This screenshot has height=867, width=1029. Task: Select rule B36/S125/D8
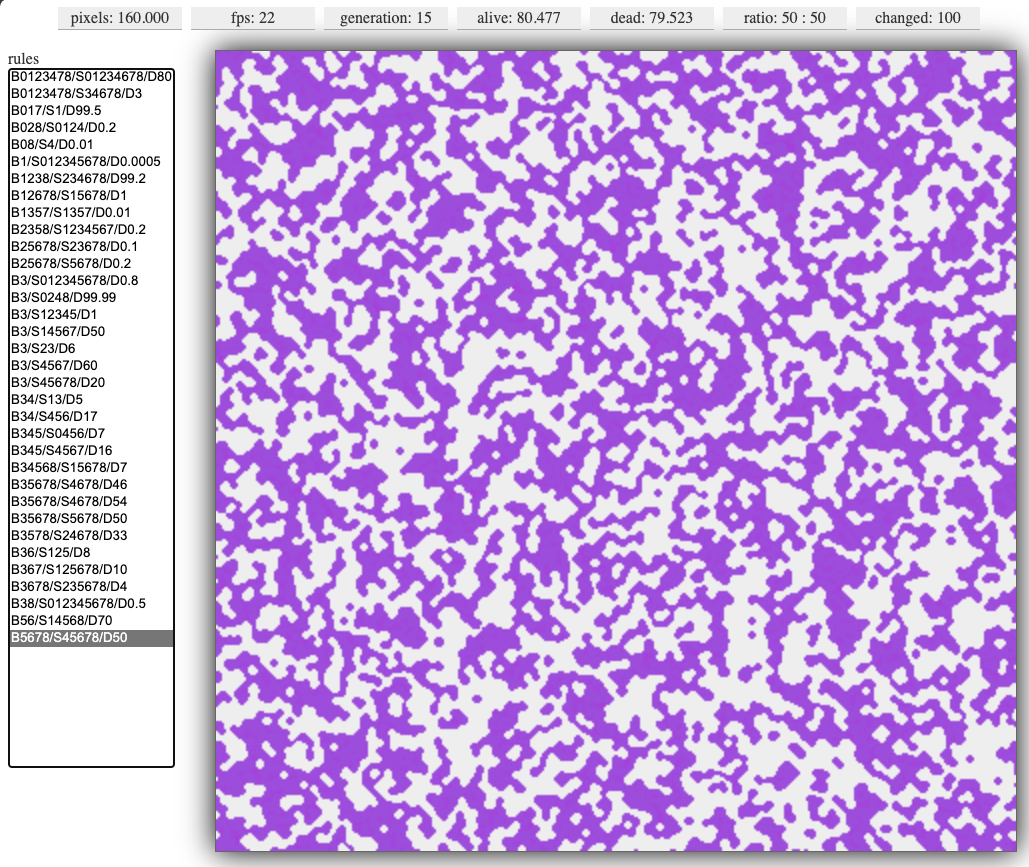click(51, 553)
